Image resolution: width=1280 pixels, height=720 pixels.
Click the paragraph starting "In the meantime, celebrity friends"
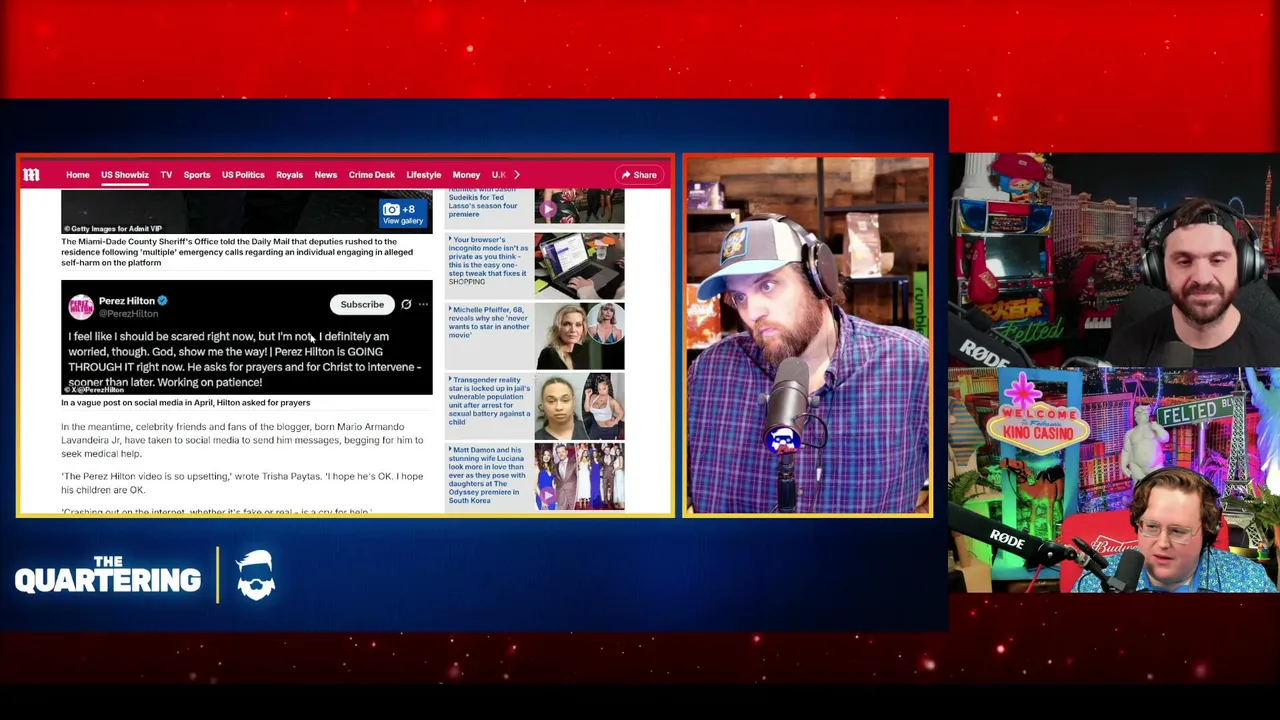pyautogui.click(x=242, y=440)
